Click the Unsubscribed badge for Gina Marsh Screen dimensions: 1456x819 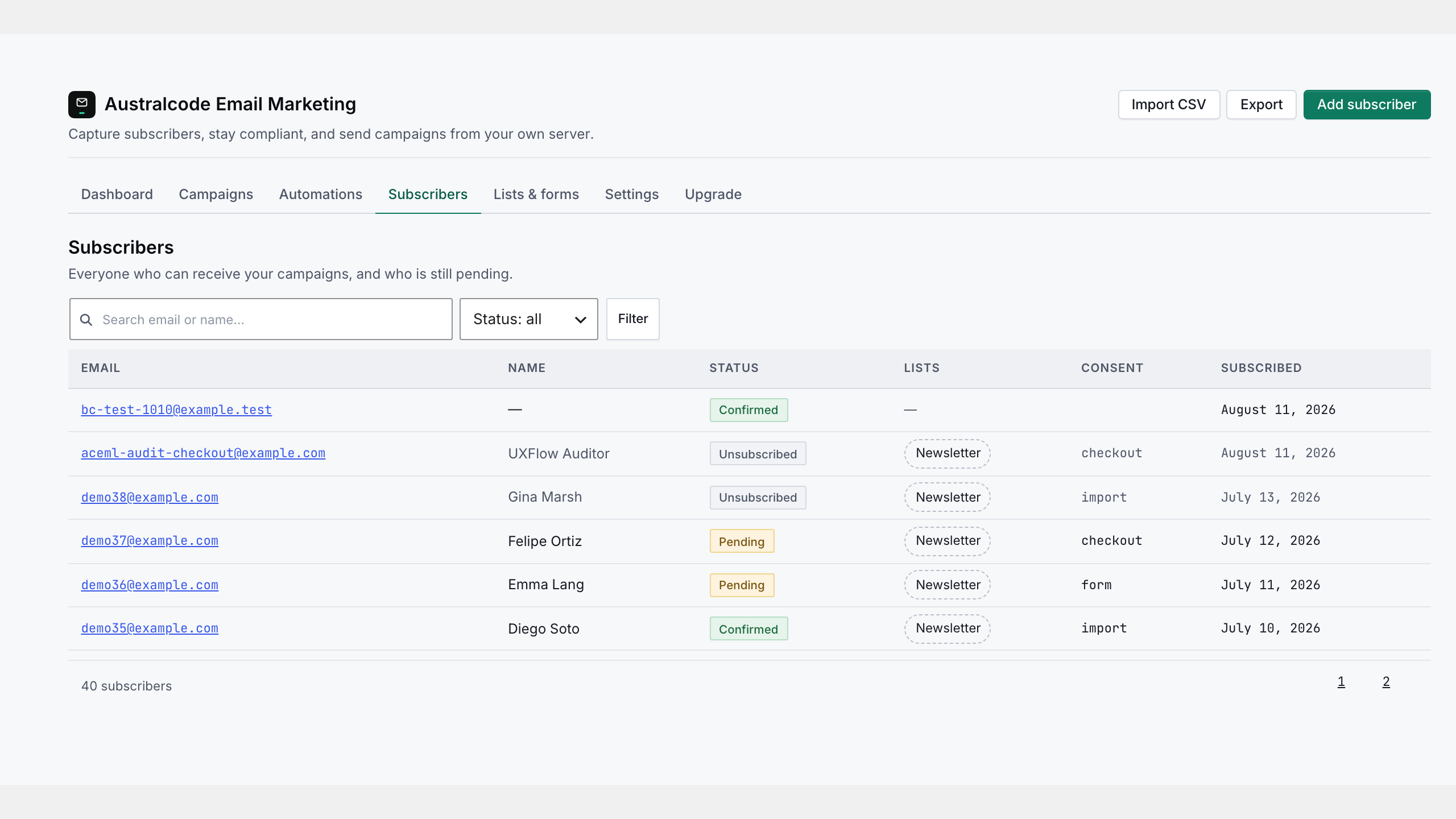click(x=758, y=497)
